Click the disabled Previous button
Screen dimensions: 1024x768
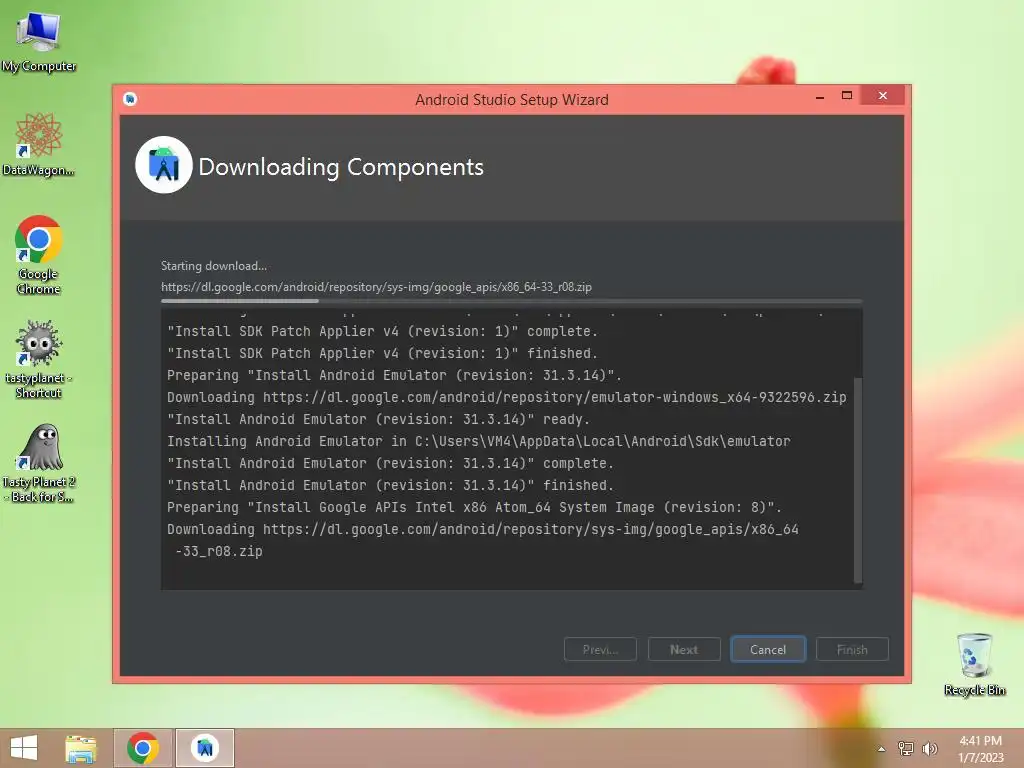600,649
